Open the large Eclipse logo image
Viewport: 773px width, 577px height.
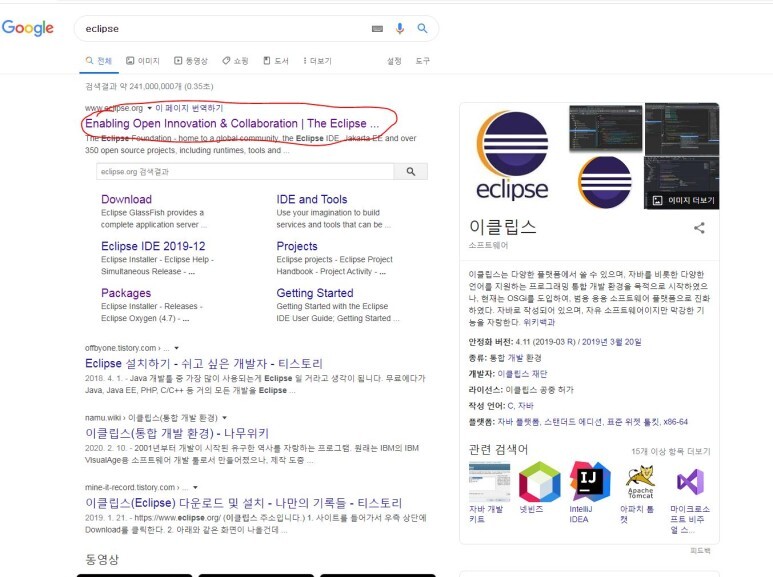[512, 156]
